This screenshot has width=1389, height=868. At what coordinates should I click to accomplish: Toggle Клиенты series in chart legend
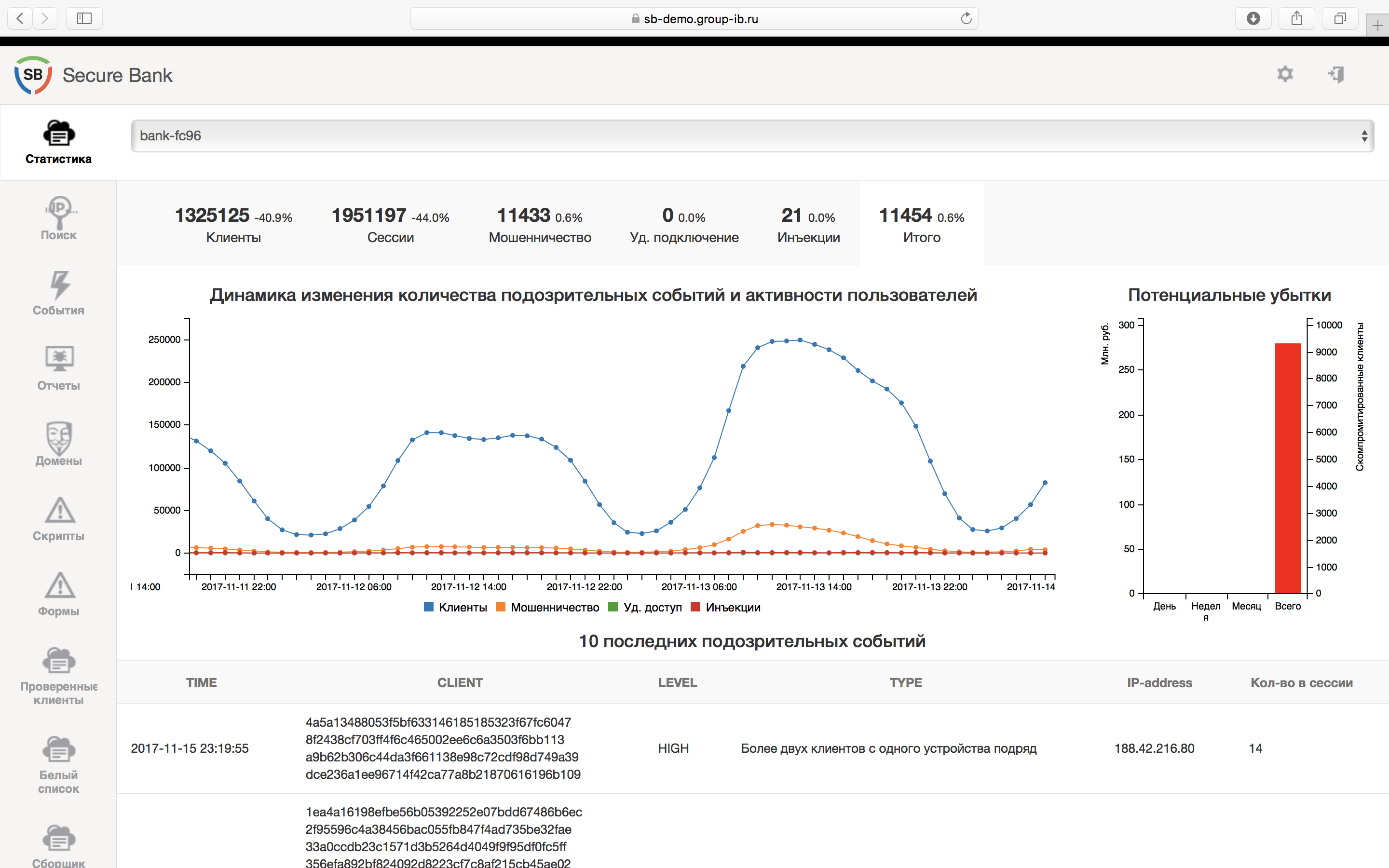point(456,608)
